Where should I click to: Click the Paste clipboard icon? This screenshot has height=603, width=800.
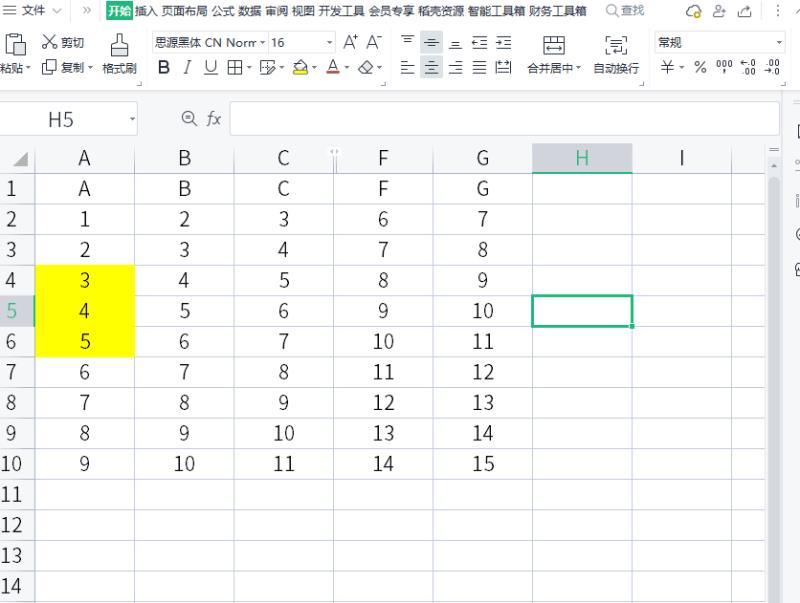coord(15,44)
